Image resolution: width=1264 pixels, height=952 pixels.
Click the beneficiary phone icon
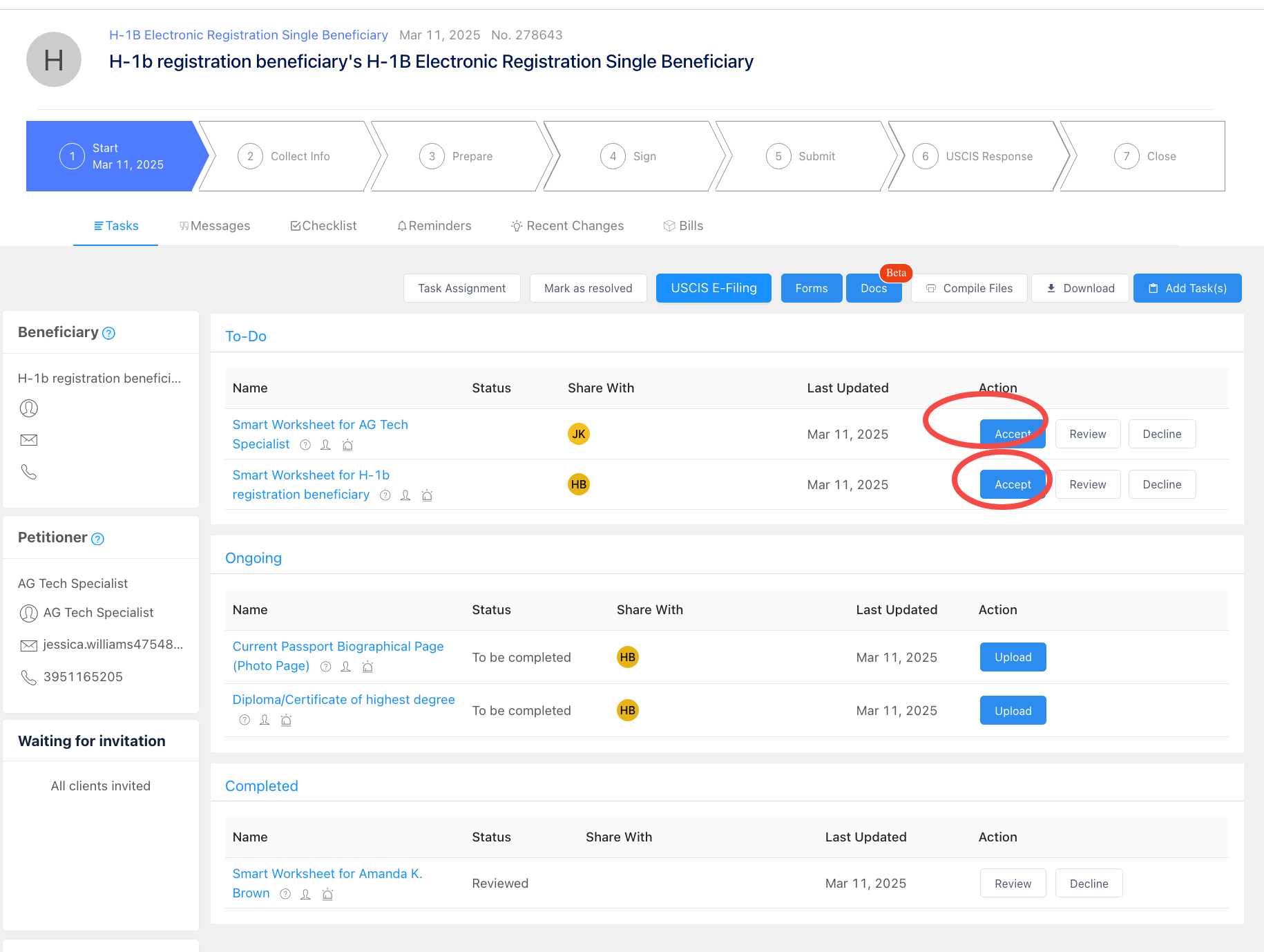click(x=29, y=472)
